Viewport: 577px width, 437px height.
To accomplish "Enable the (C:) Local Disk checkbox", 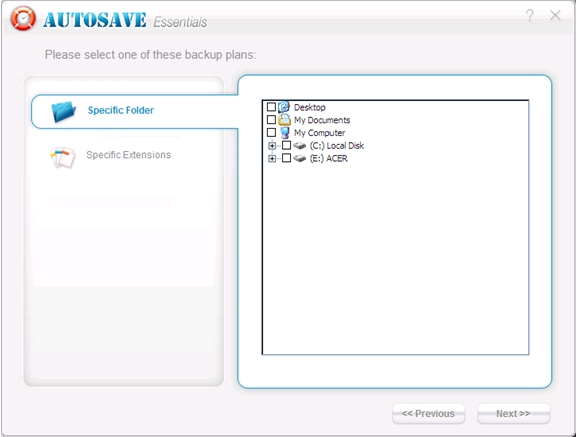I will click(x=286, y=145).
